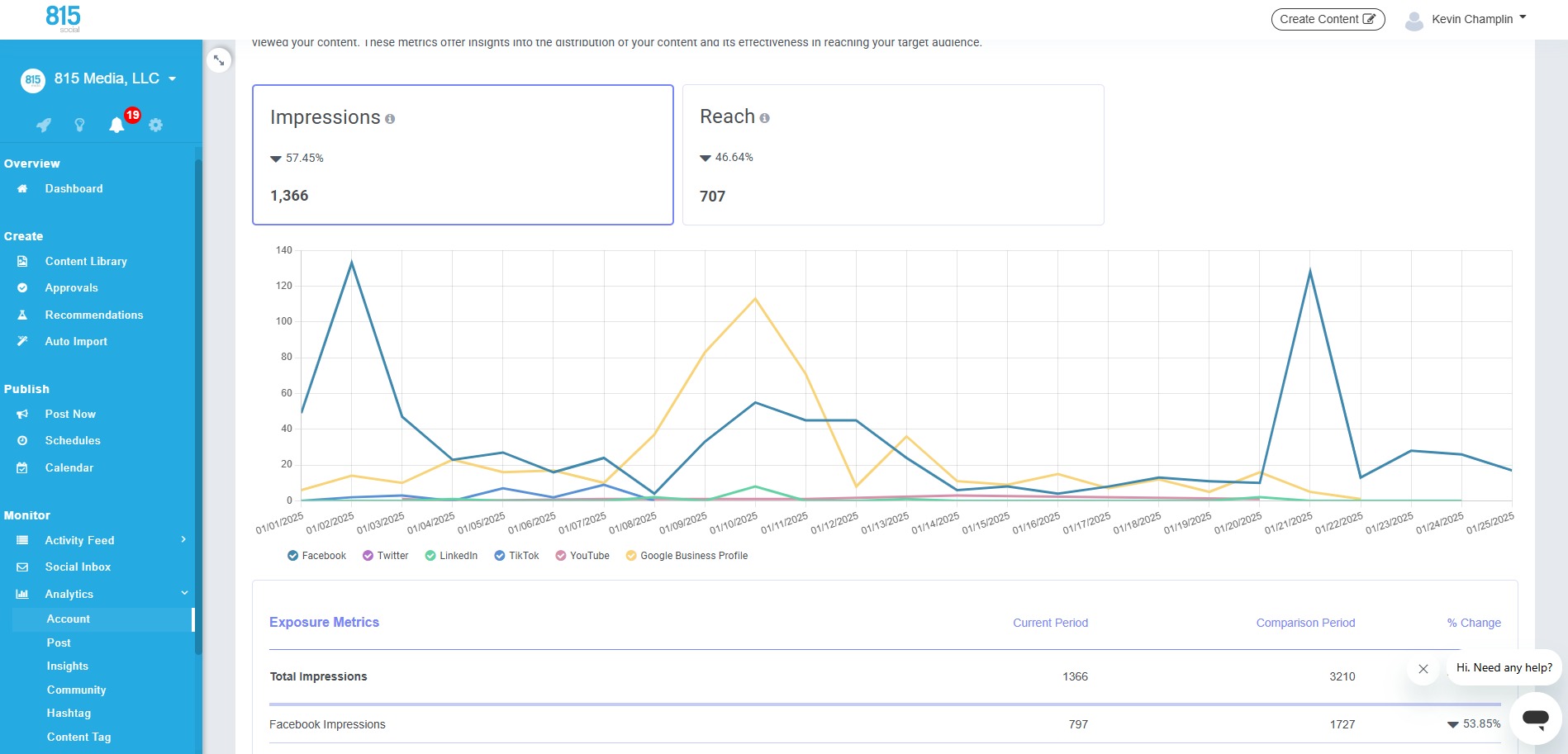Click the Calendar icon
This screenshot has height=754, width=1568.
coord(22,467)
